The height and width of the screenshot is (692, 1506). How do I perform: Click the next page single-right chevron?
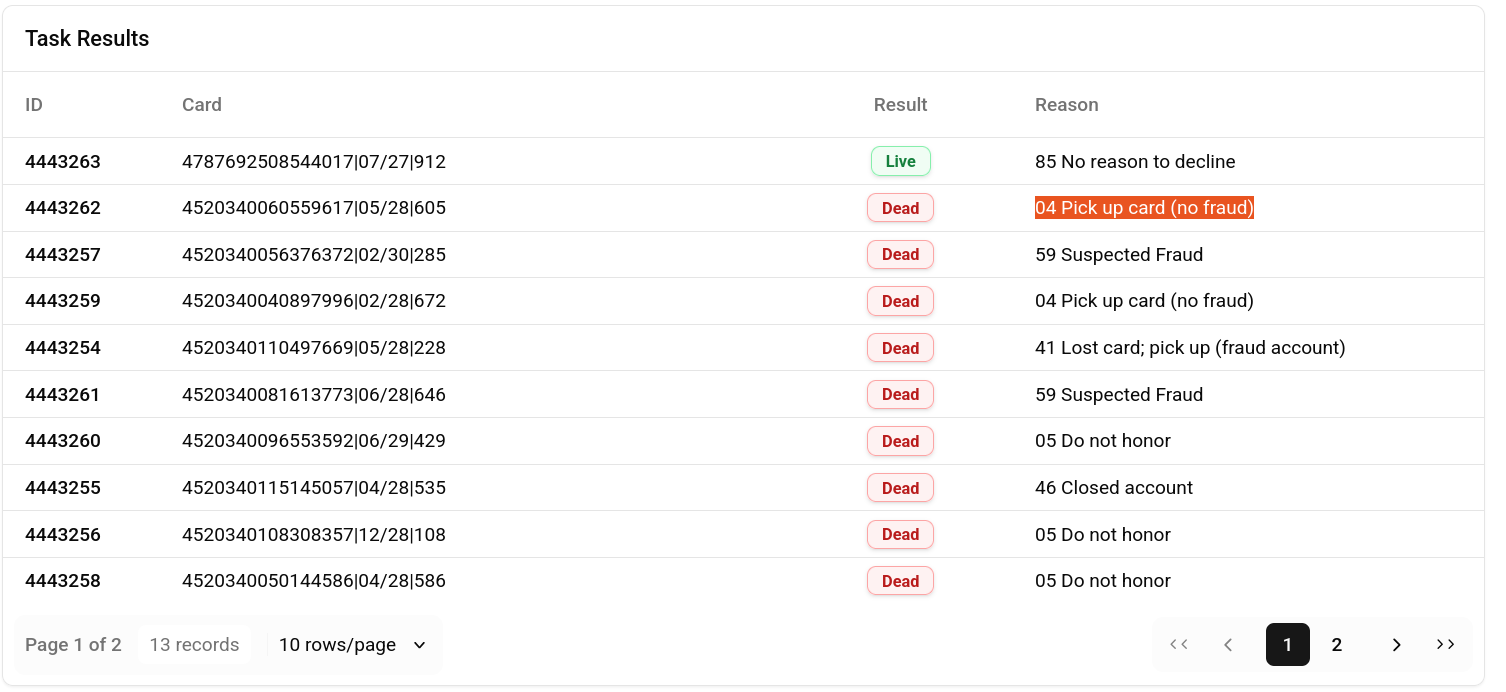click(x=1396, y=645)
